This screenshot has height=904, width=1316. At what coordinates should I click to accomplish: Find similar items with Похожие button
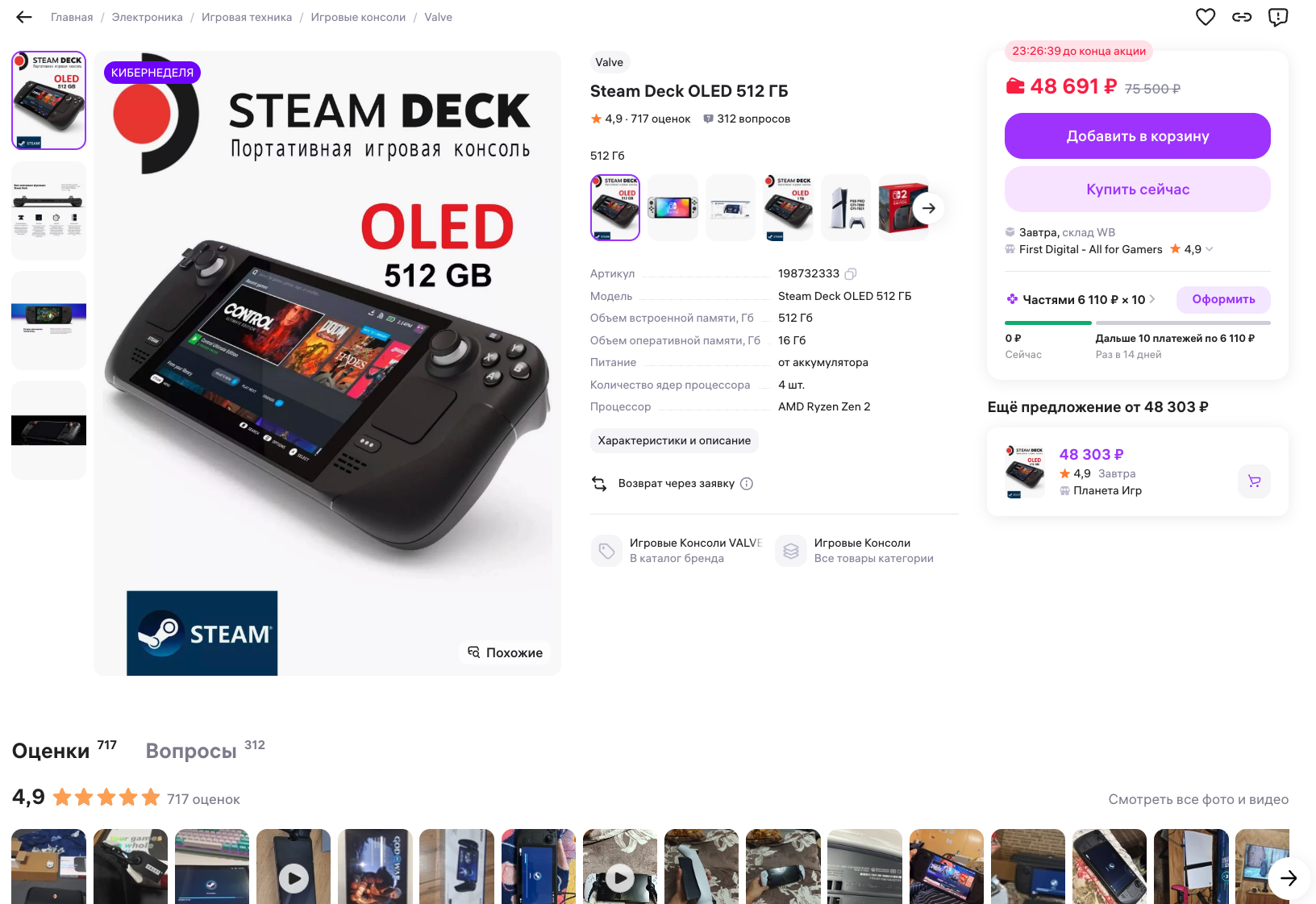tap(506, 652)
